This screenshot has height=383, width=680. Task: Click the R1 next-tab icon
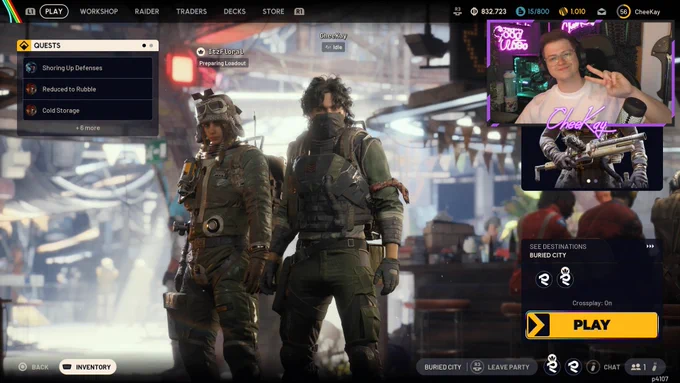coord(299,11)
